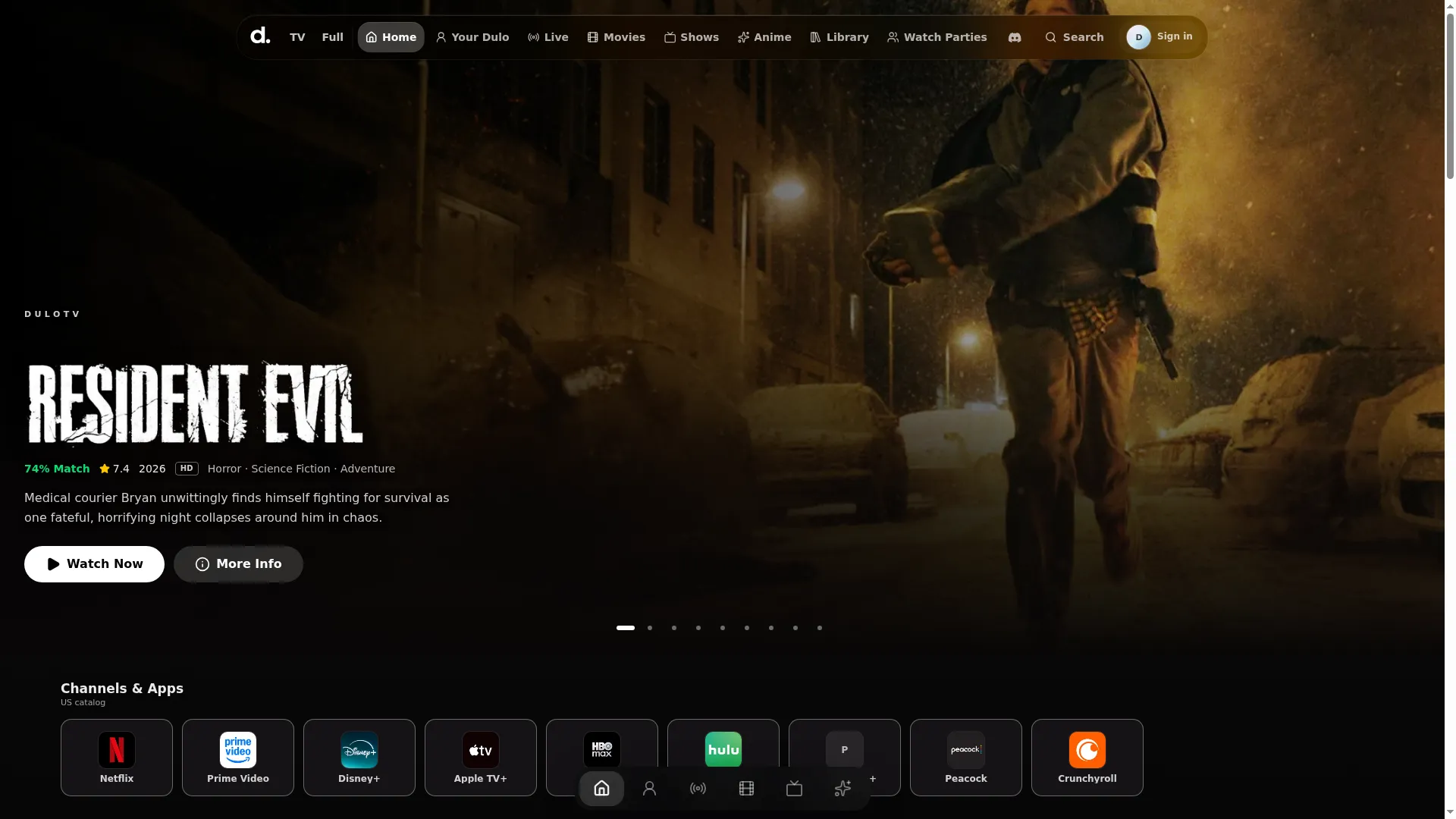The height and width of the screenshot is (819, 1456).
Task: Click the release year "2026"
Action: [152, 469]
